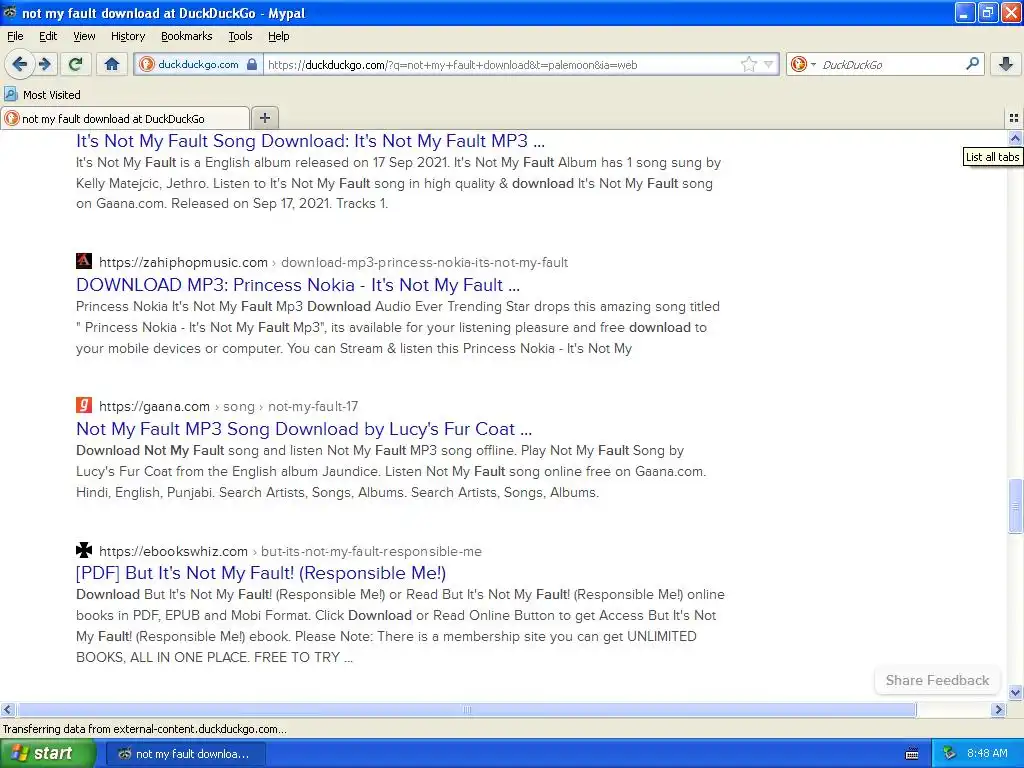
Task: Select the 'not my fault download at DuckDuckGo' tab
Action: click(125, 118)
